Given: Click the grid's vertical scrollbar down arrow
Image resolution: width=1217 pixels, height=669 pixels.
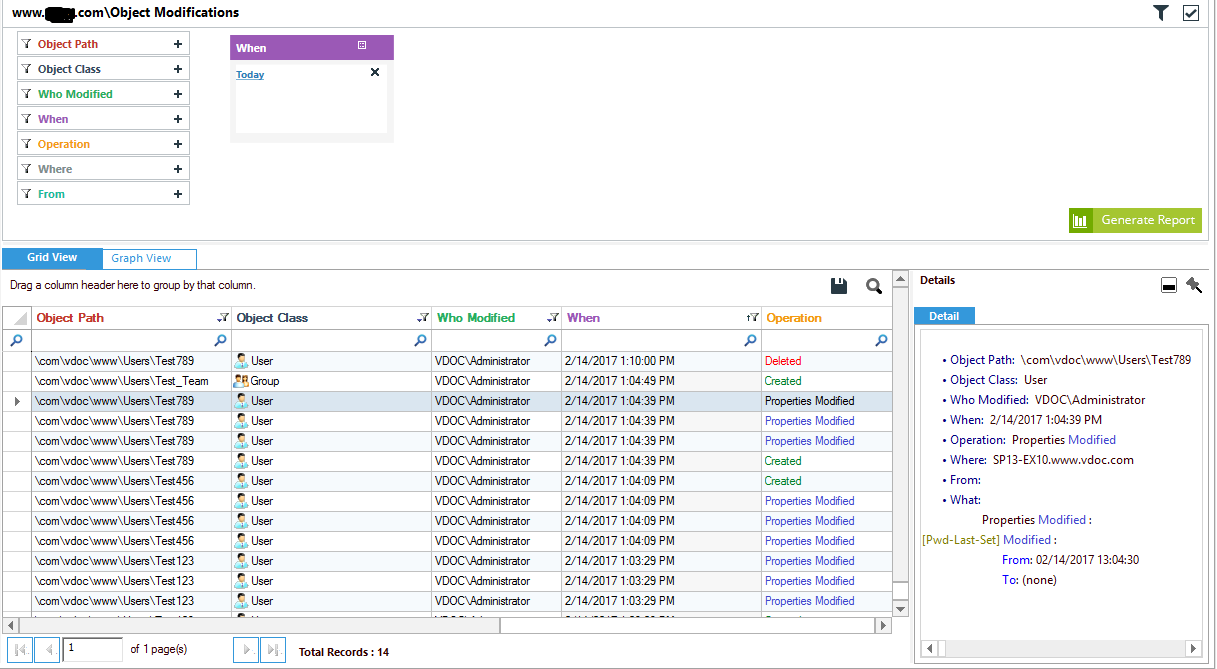Looking at the screenshot, I should (x=900, y=609).
